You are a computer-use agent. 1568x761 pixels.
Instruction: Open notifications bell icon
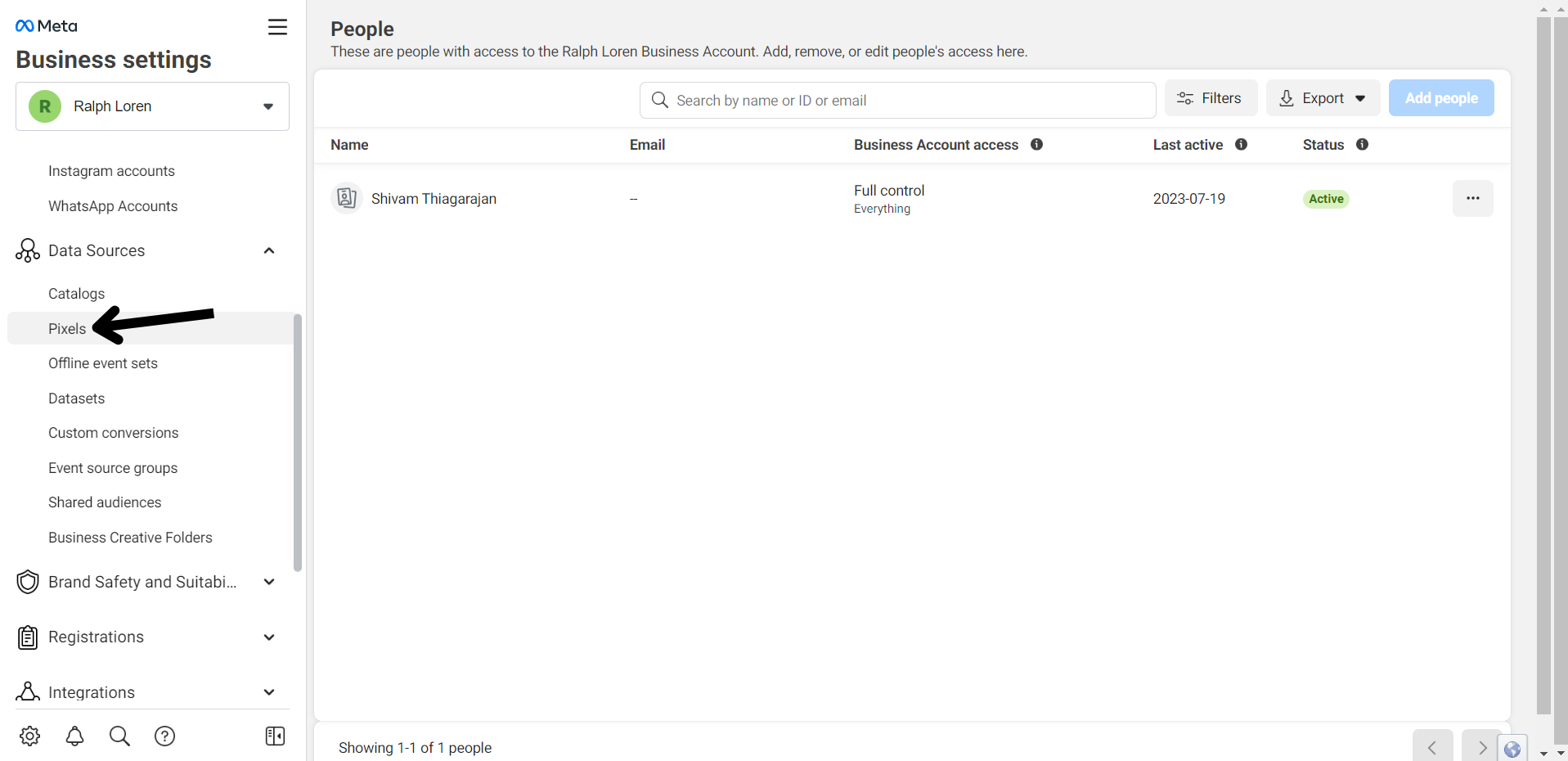tap(74, 736)
